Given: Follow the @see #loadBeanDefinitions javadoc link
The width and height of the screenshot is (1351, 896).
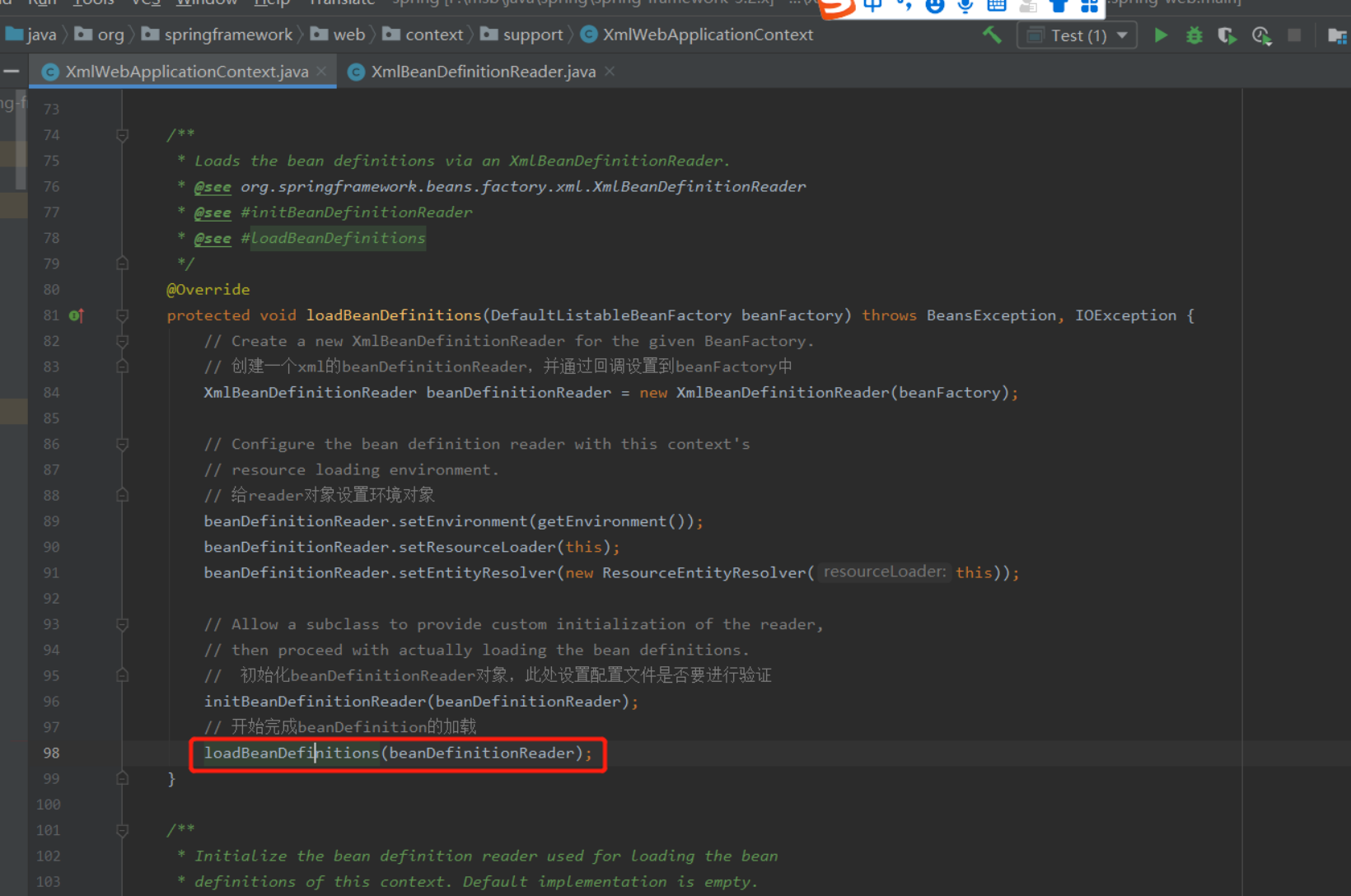Looking at the screenshot, I should pos(333,238).
